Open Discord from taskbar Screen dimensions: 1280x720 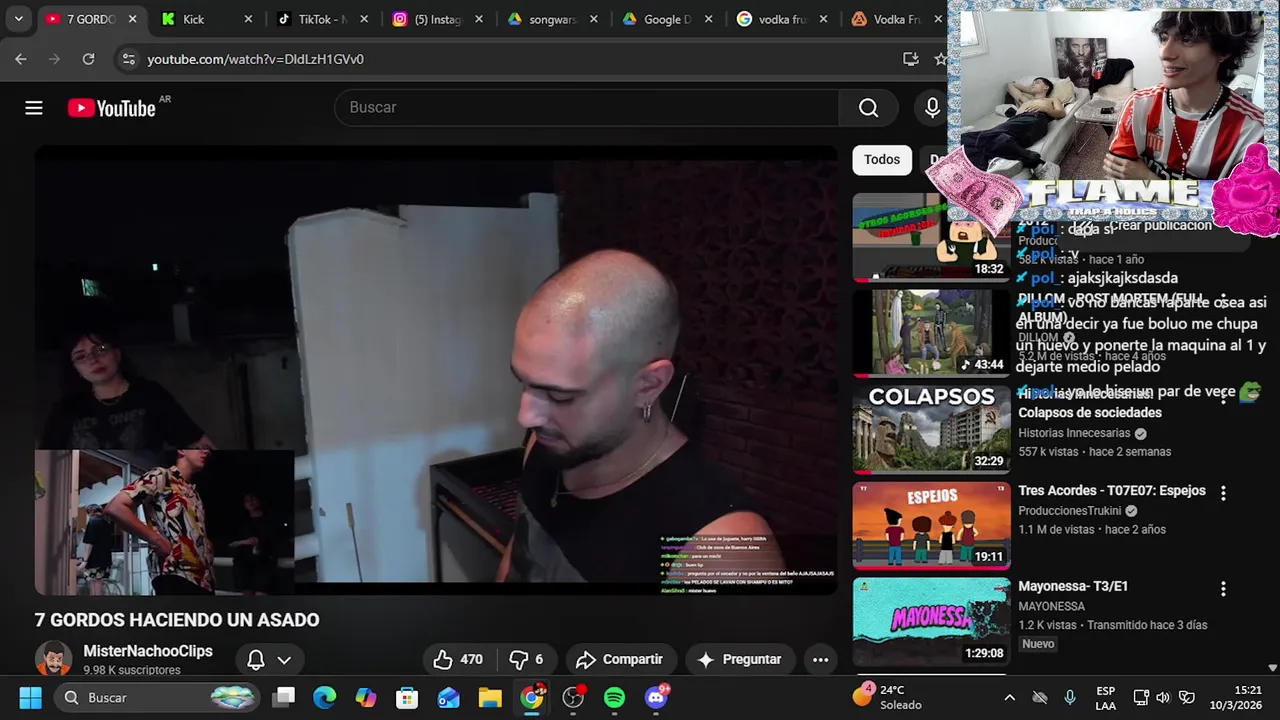[x=656, y=697]
